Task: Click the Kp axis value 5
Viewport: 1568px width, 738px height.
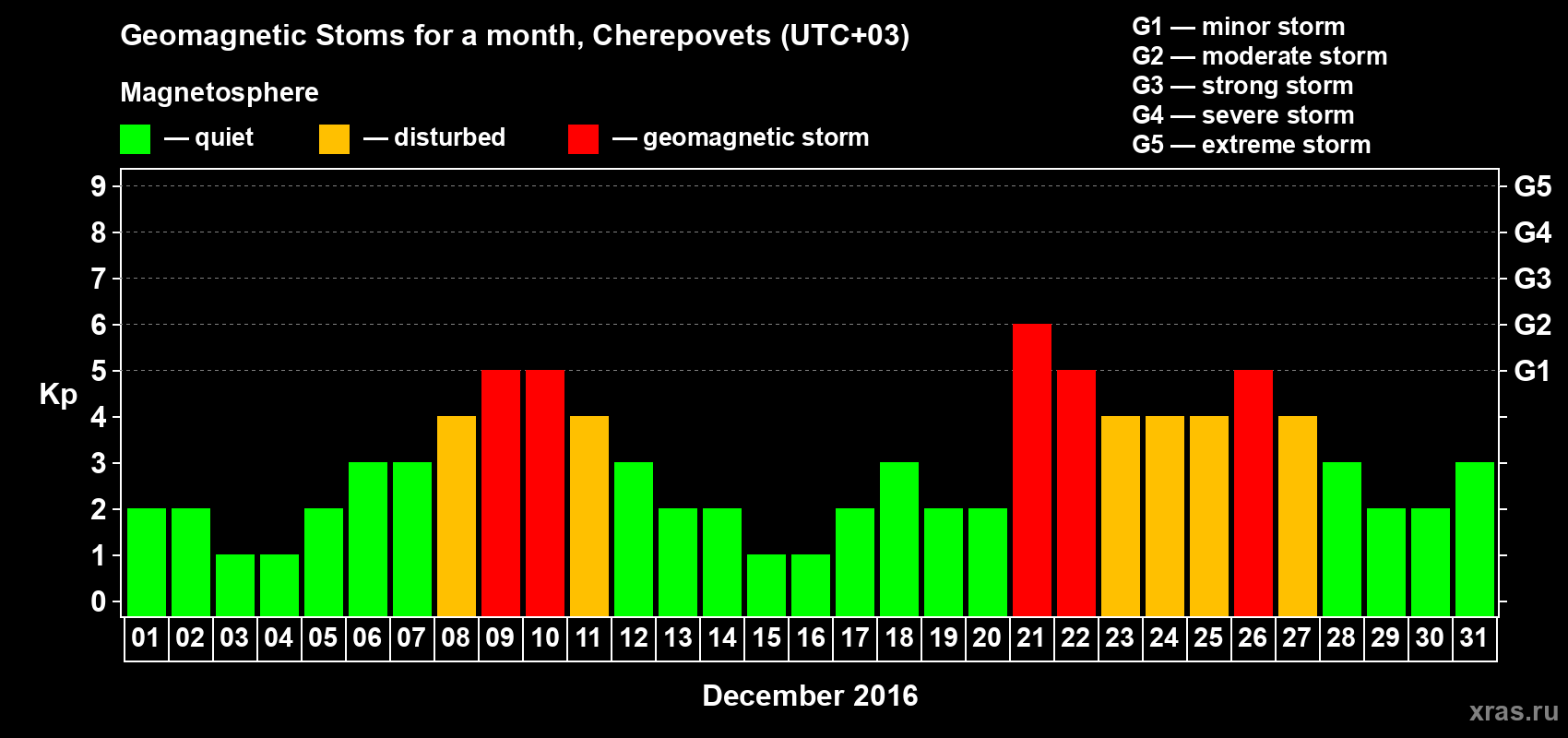Action: 99,371
